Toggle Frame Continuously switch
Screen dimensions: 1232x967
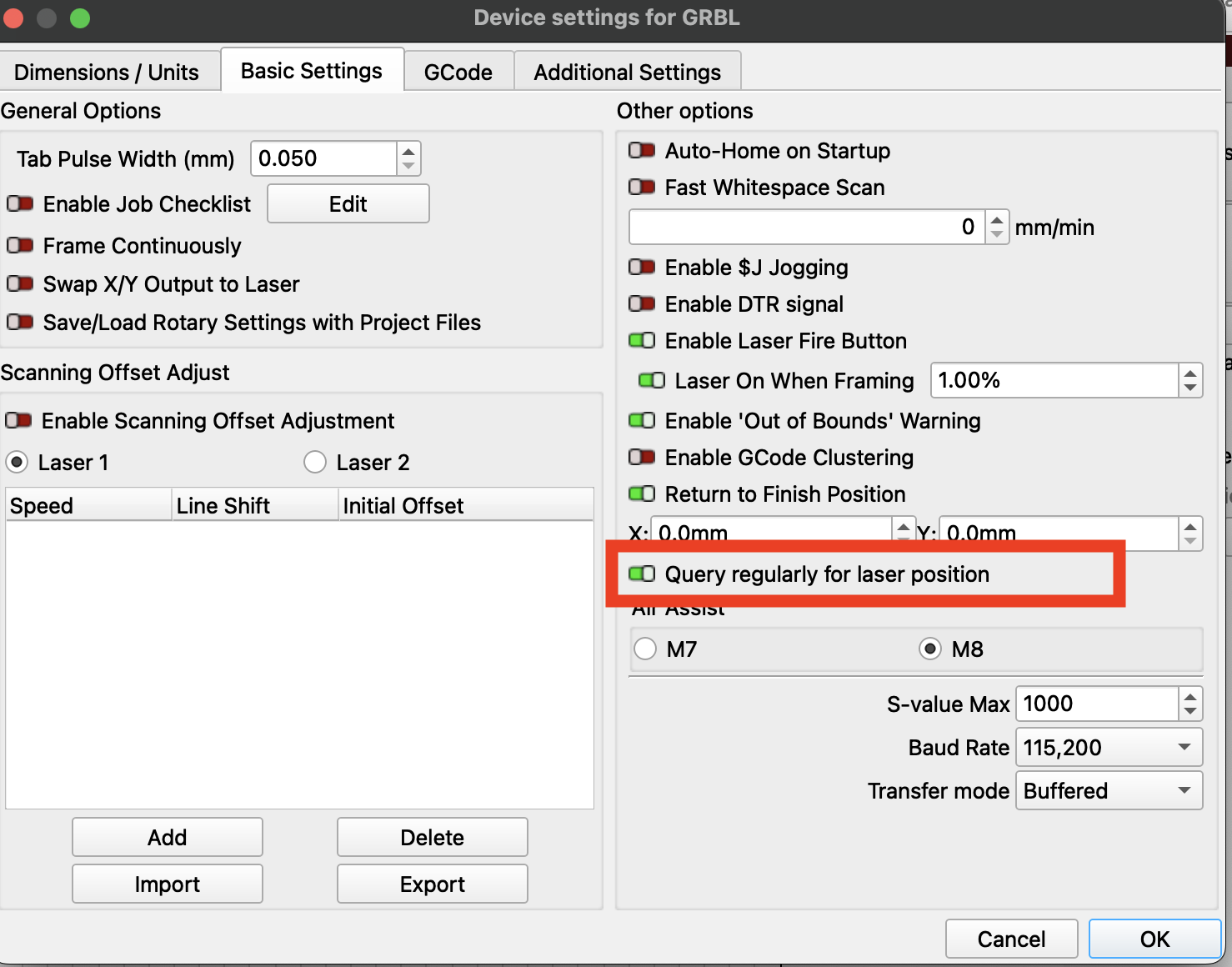point(20,245)
